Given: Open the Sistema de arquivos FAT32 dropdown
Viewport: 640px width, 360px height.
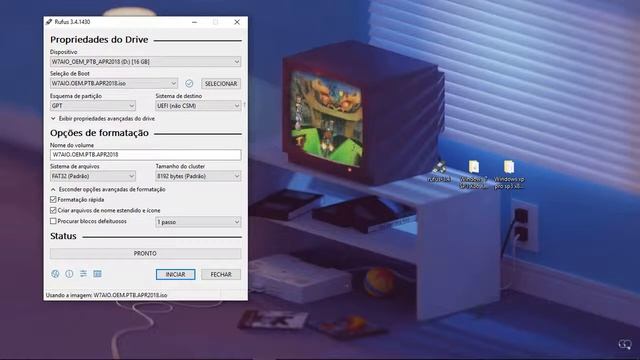Looking at the screenshot, I should click(93, 176).
